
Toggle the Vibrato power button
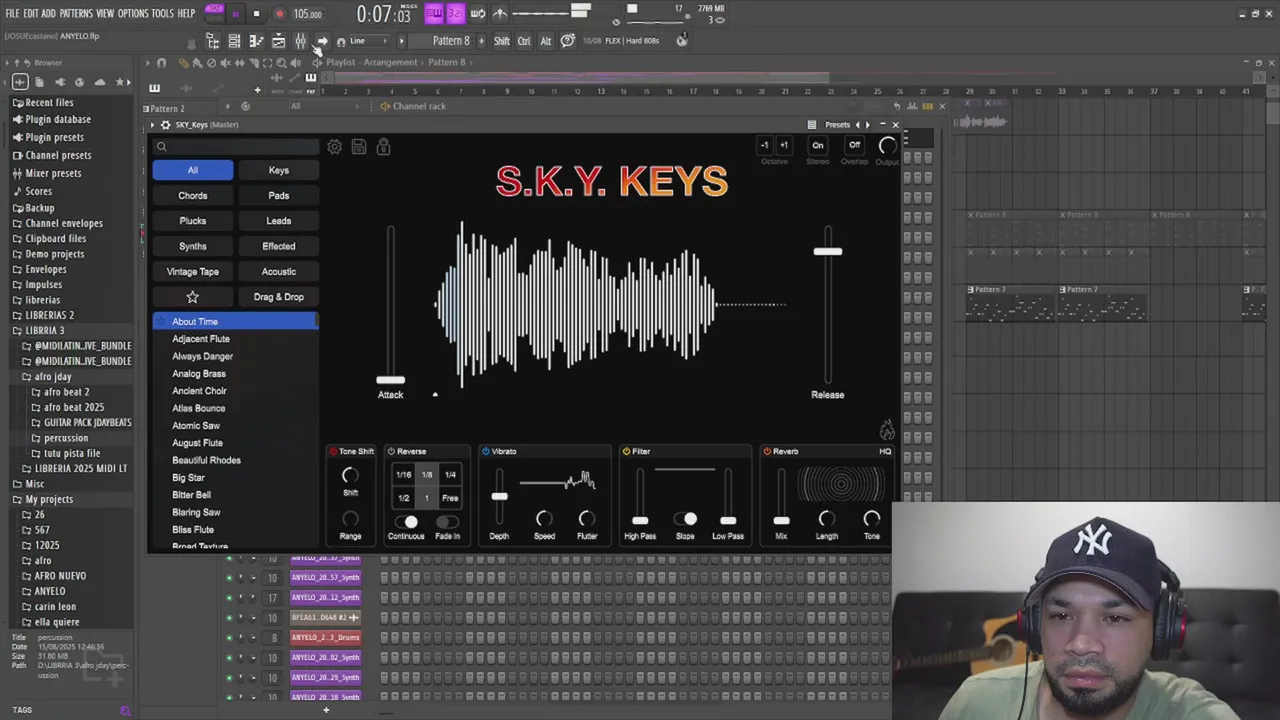pos(485,451)
